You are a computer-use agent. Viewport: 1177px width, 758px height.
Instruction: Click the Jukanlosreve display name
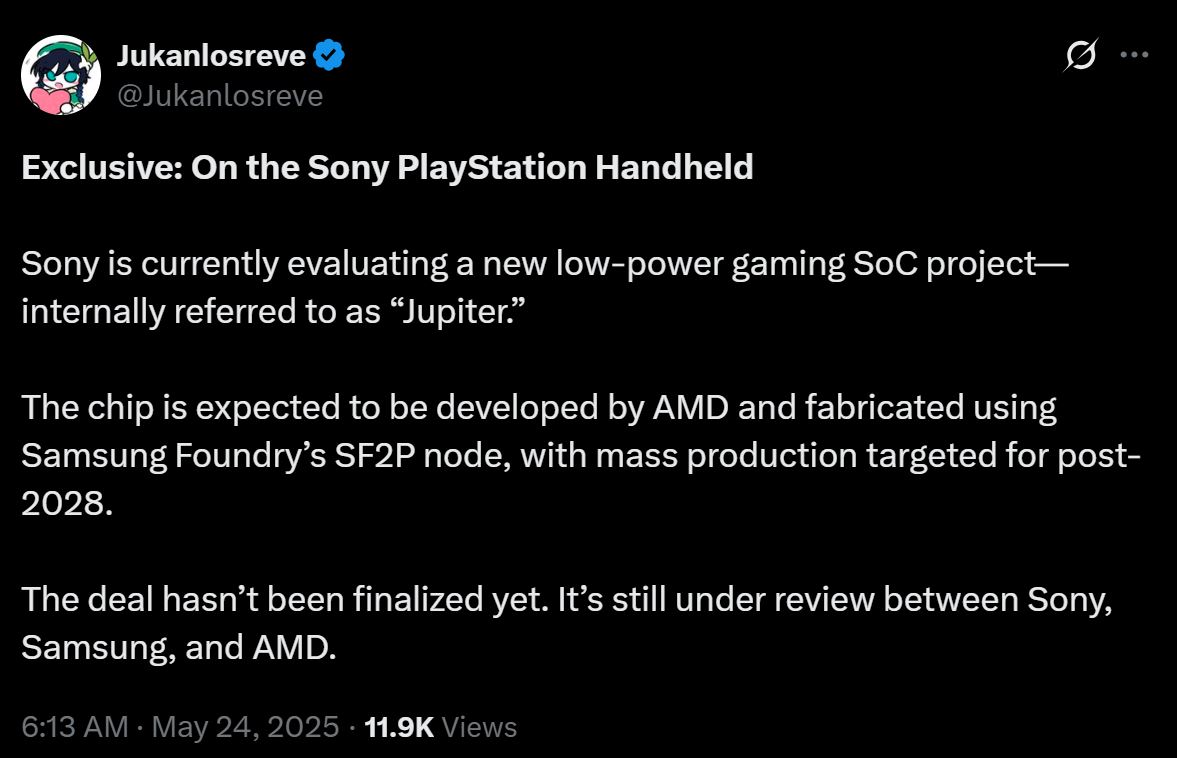[211, 57]
